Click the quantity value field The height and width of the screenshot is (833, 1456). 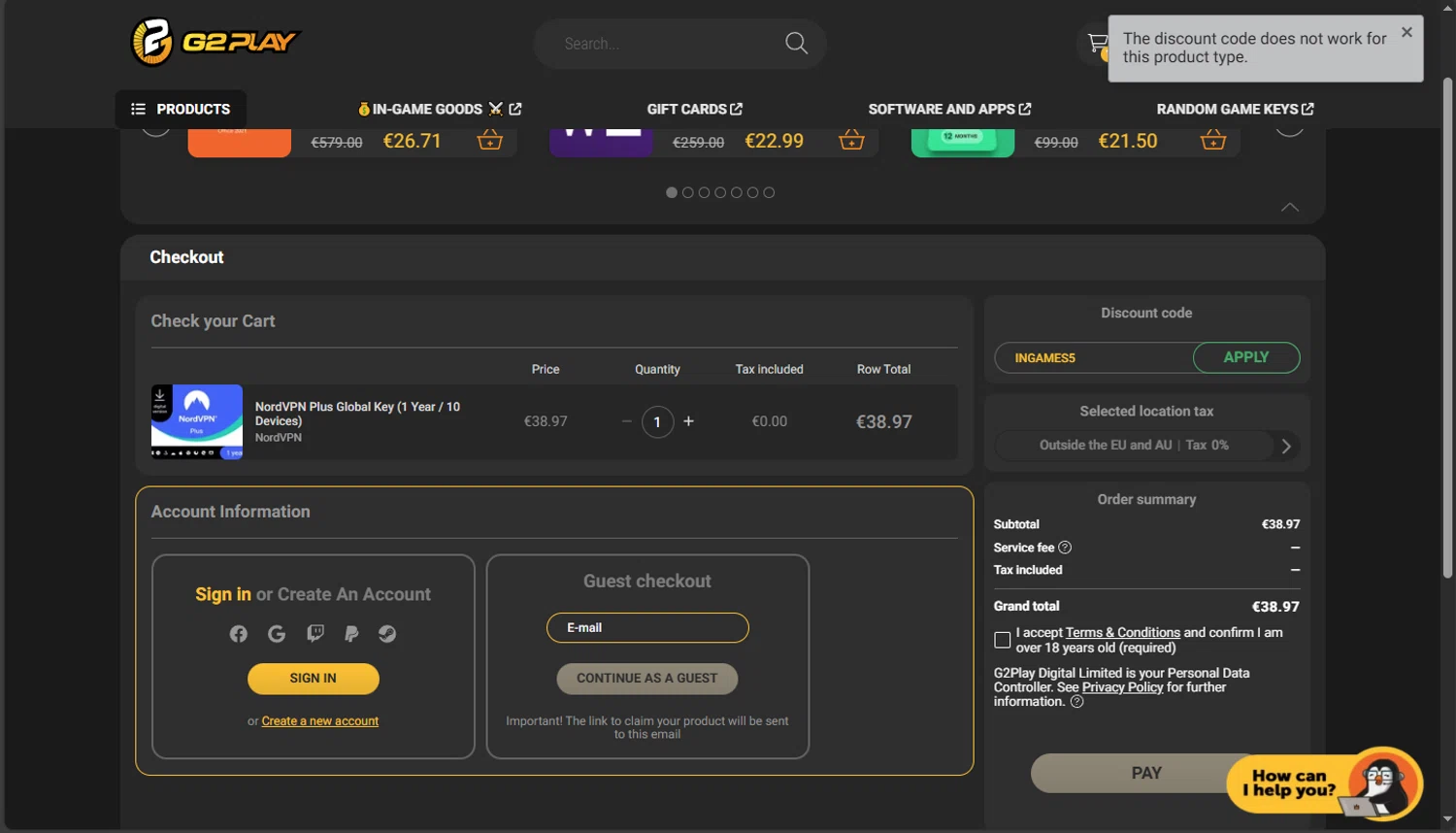[657, 421]
